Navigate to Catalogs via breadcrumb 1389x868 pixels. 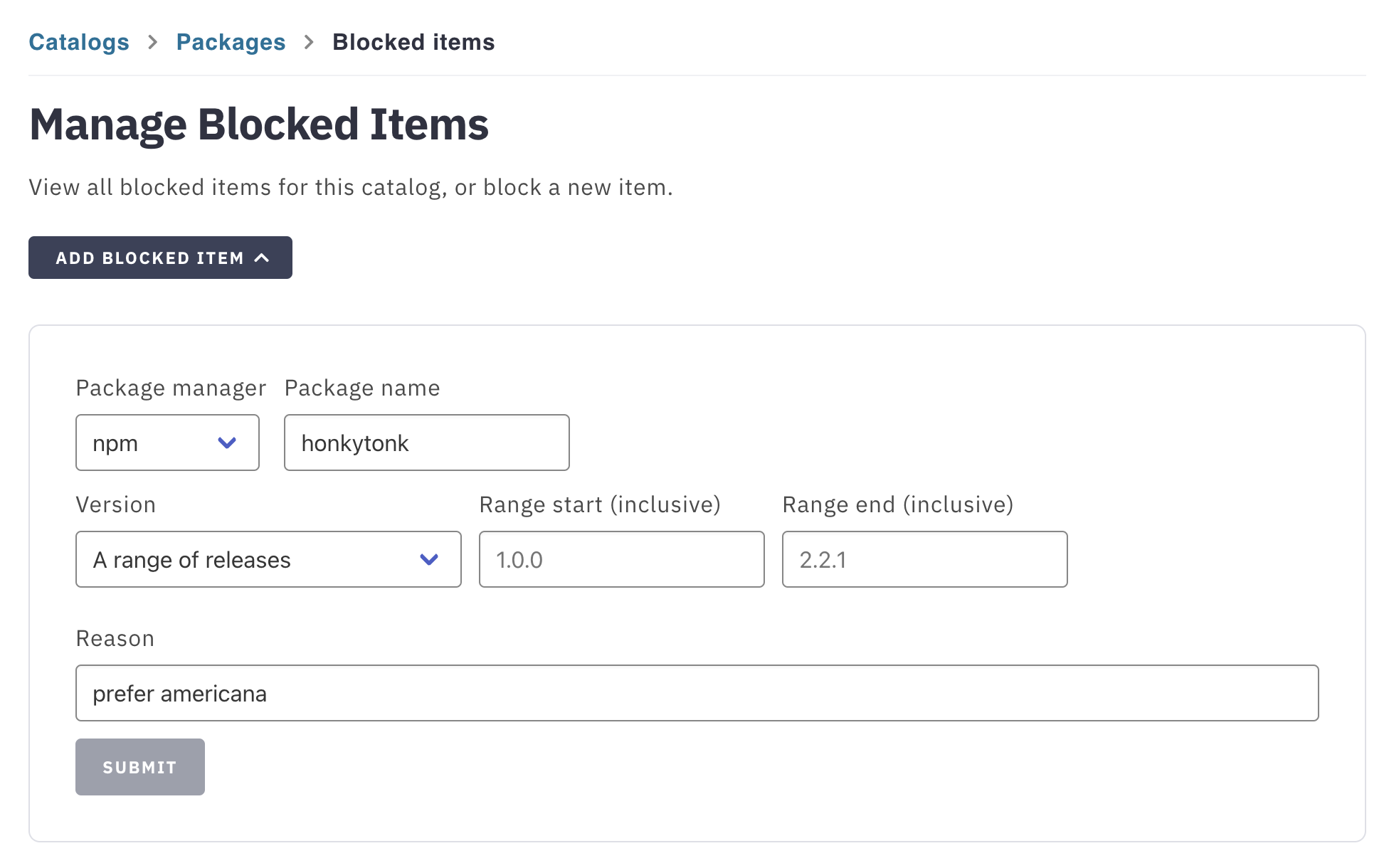(x=78, y=43)
